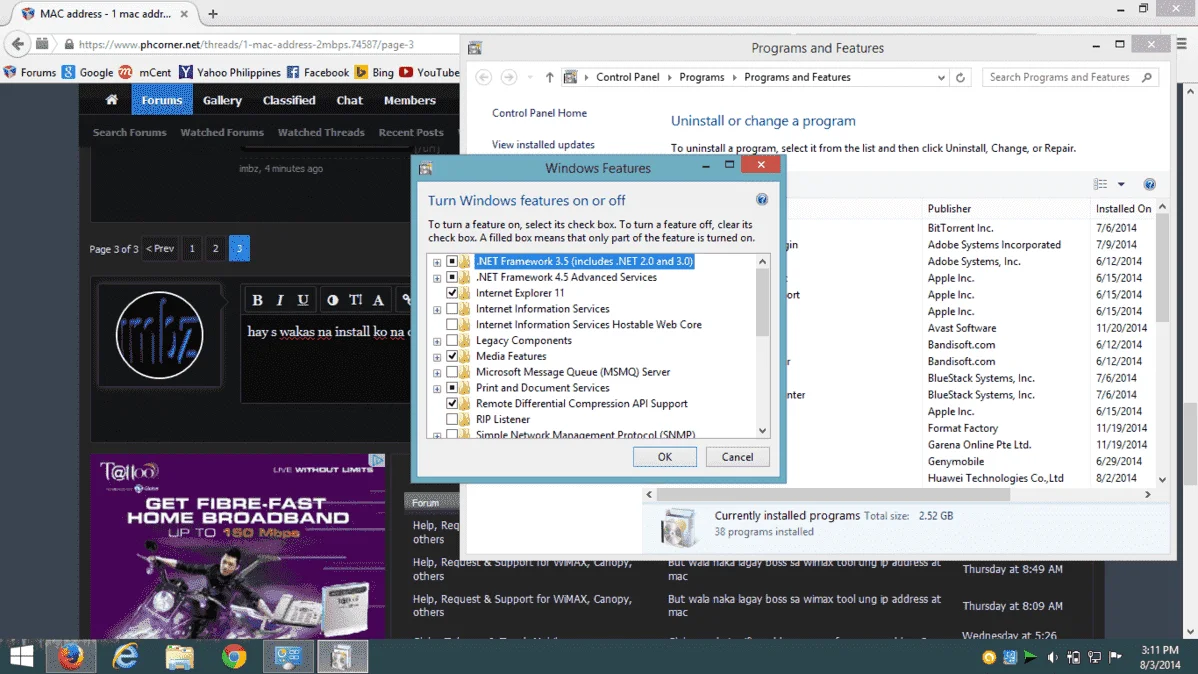Expand Print and Document Services node
Screen dimensions: 1198x674
[x=437, y=389]
